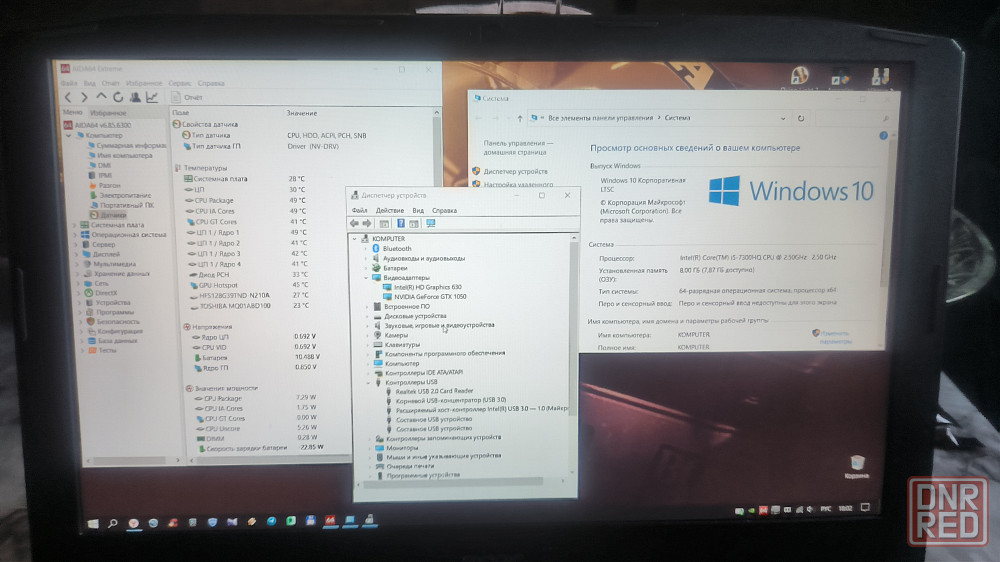
Task: Click the AIDA64 user/profile toolbar icon
Action: pos(135,97)
